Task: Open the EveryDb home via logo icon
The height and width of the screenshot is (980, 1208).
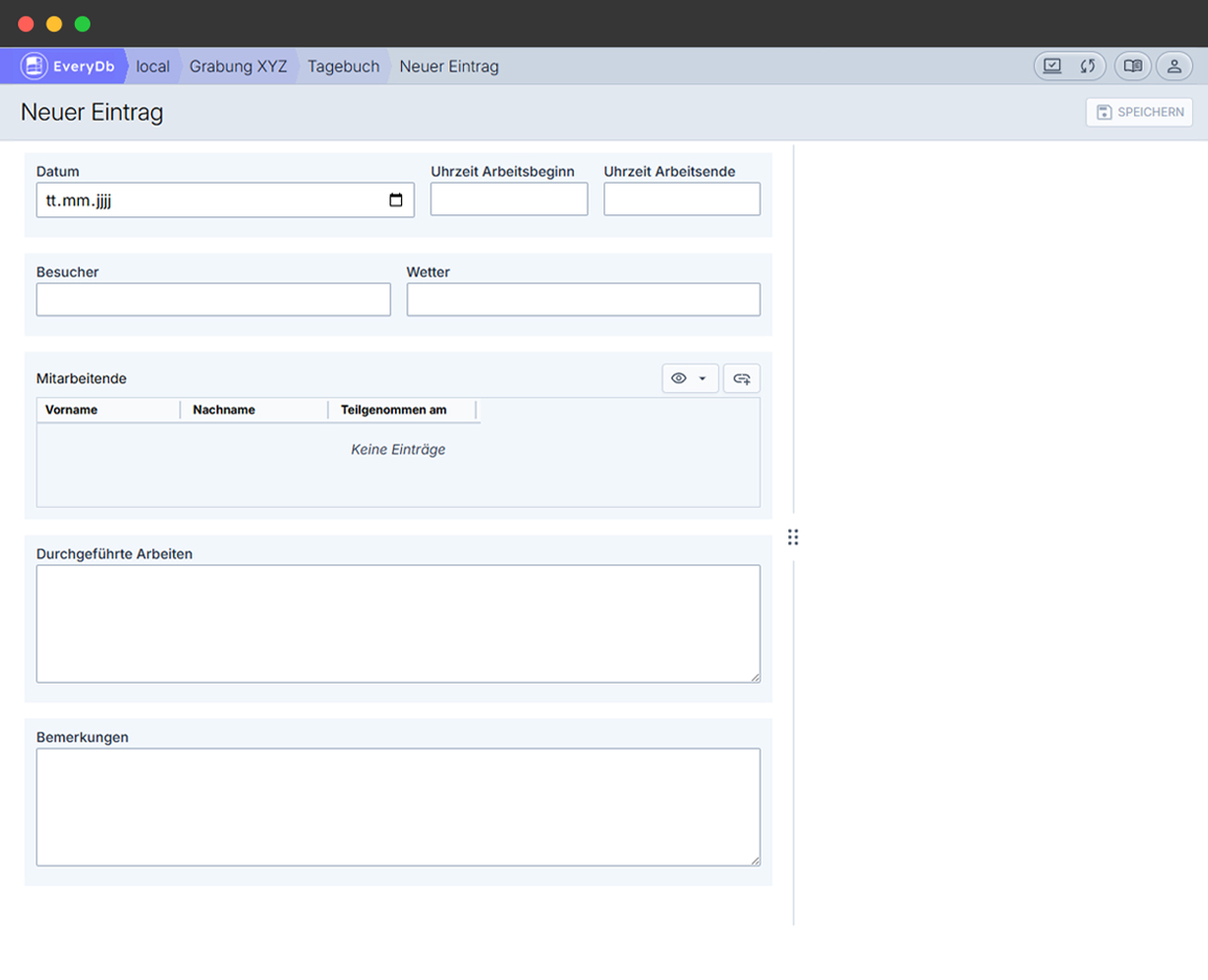Action: point(34,65)
